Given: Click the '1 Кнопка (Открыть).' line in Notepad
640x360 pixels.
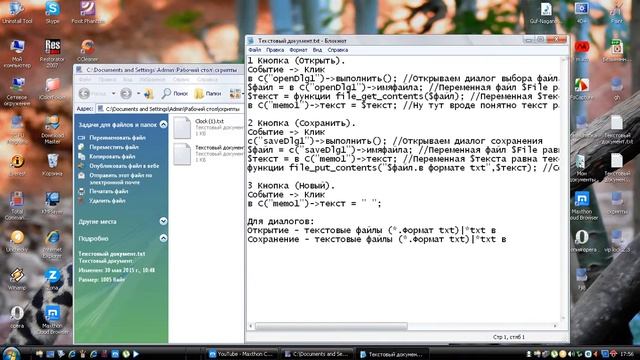Looking at the screenshot, I should [x=296, y=60].
